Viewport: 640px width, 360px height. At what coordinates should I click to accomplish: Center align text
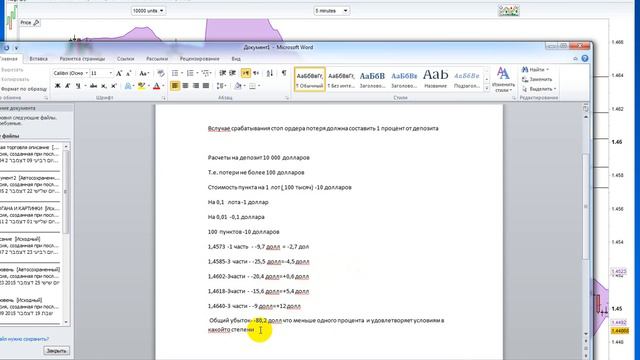click(185, 86)
